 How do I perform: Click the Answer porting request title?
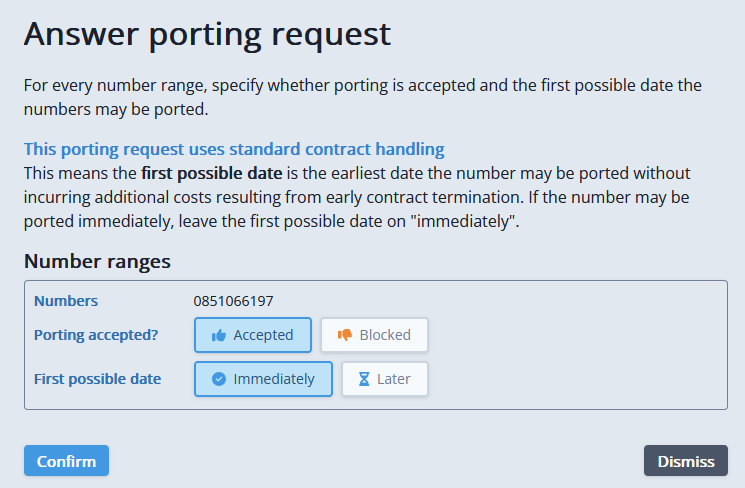click(208, 34)
